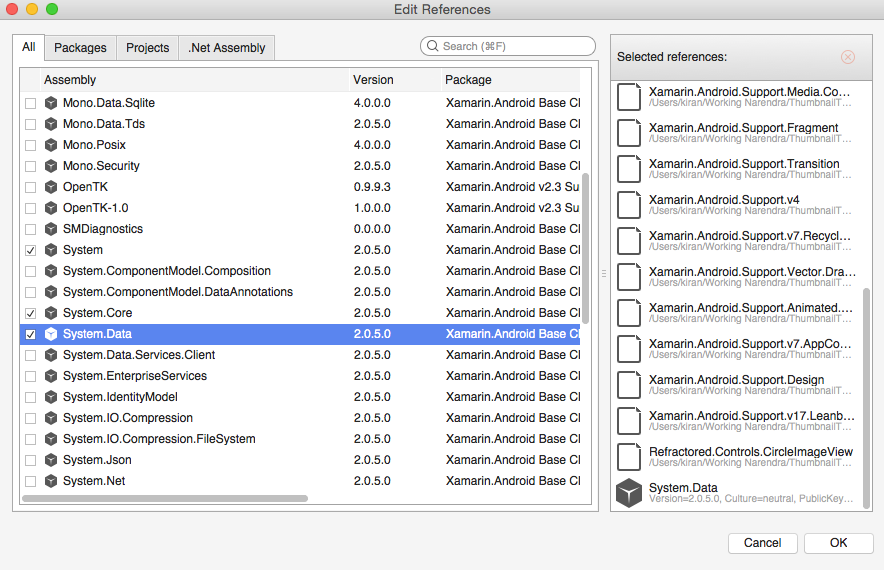Click the Xamarin.Android.Support.Design file icon
The image size is (884, 570).
pyautogui.click(x=629, y=385)
